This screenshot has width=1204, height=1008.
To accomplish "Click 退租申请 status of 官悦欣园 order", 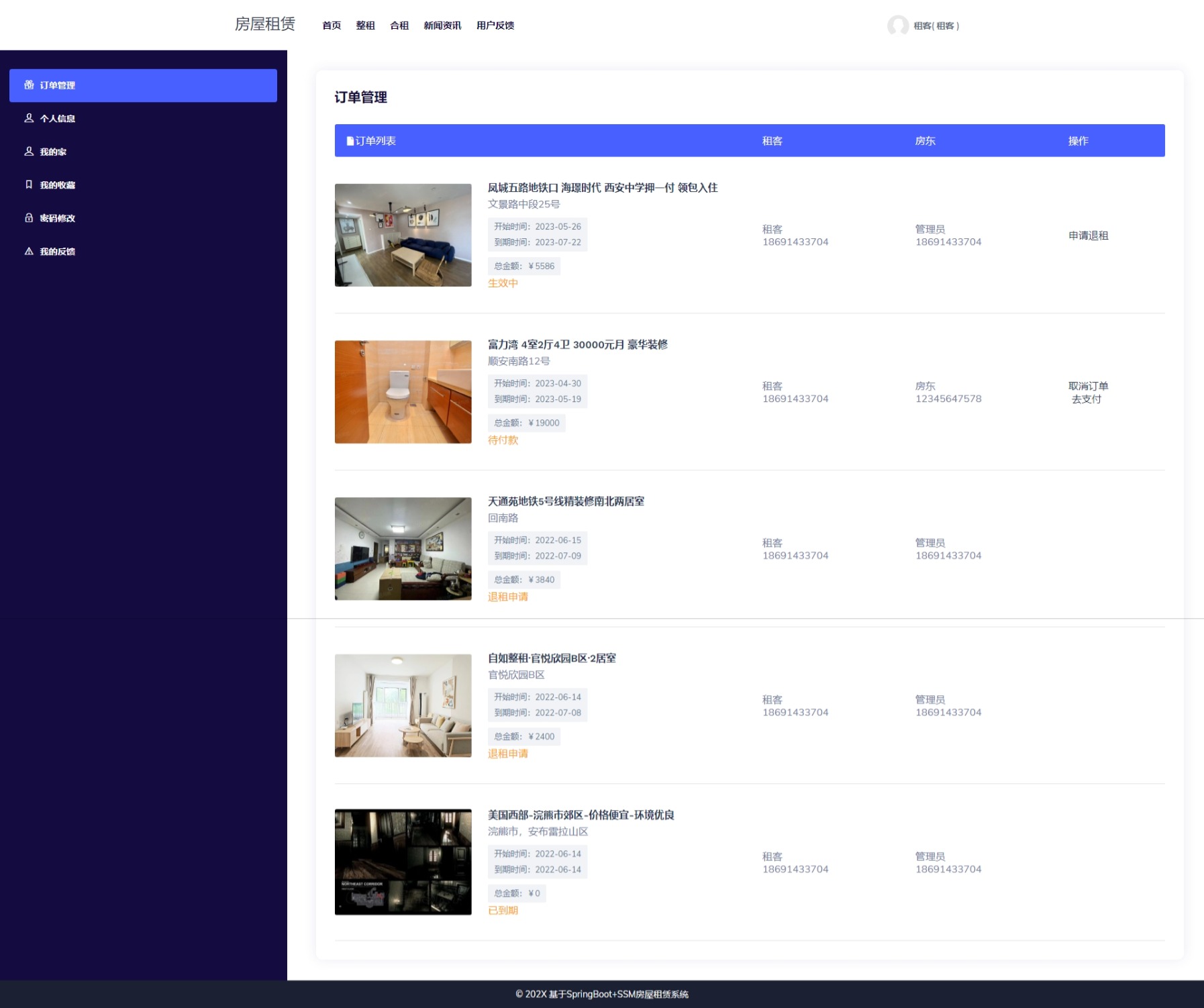I will pos(508,754).
